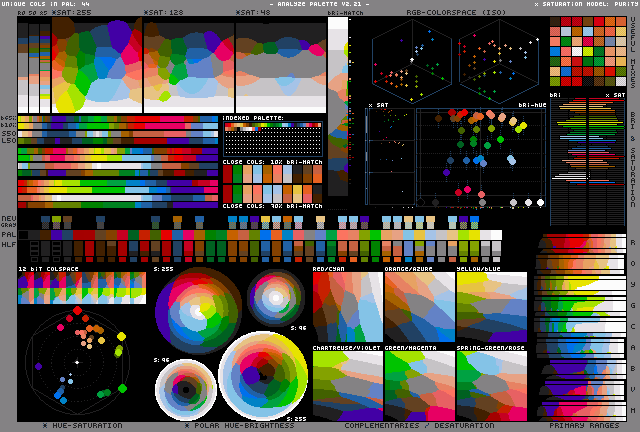Click the SAT:128 hue-brightness color map
The image size is (640, 432).
click(189, 65)
